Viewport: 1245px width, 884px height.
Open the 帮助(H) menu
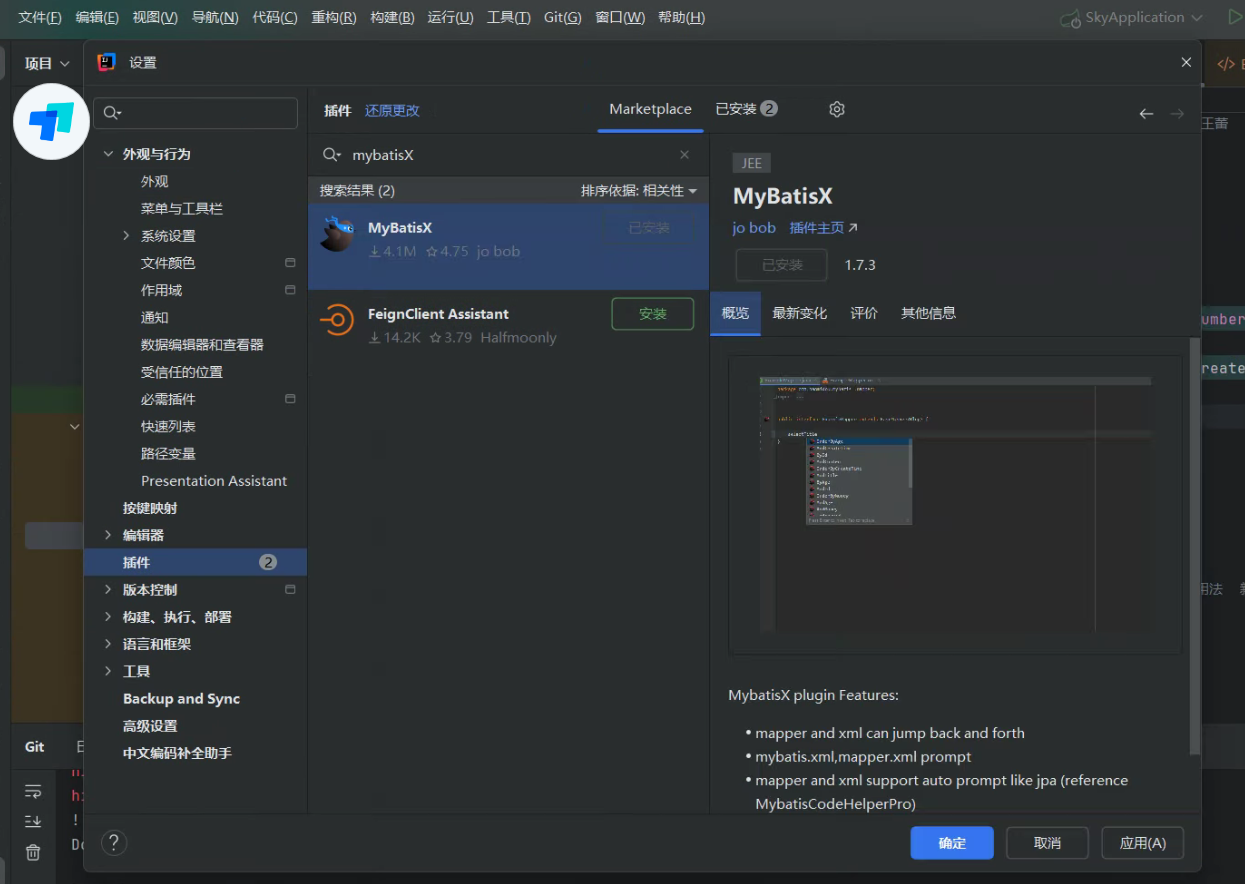(681, 17)
